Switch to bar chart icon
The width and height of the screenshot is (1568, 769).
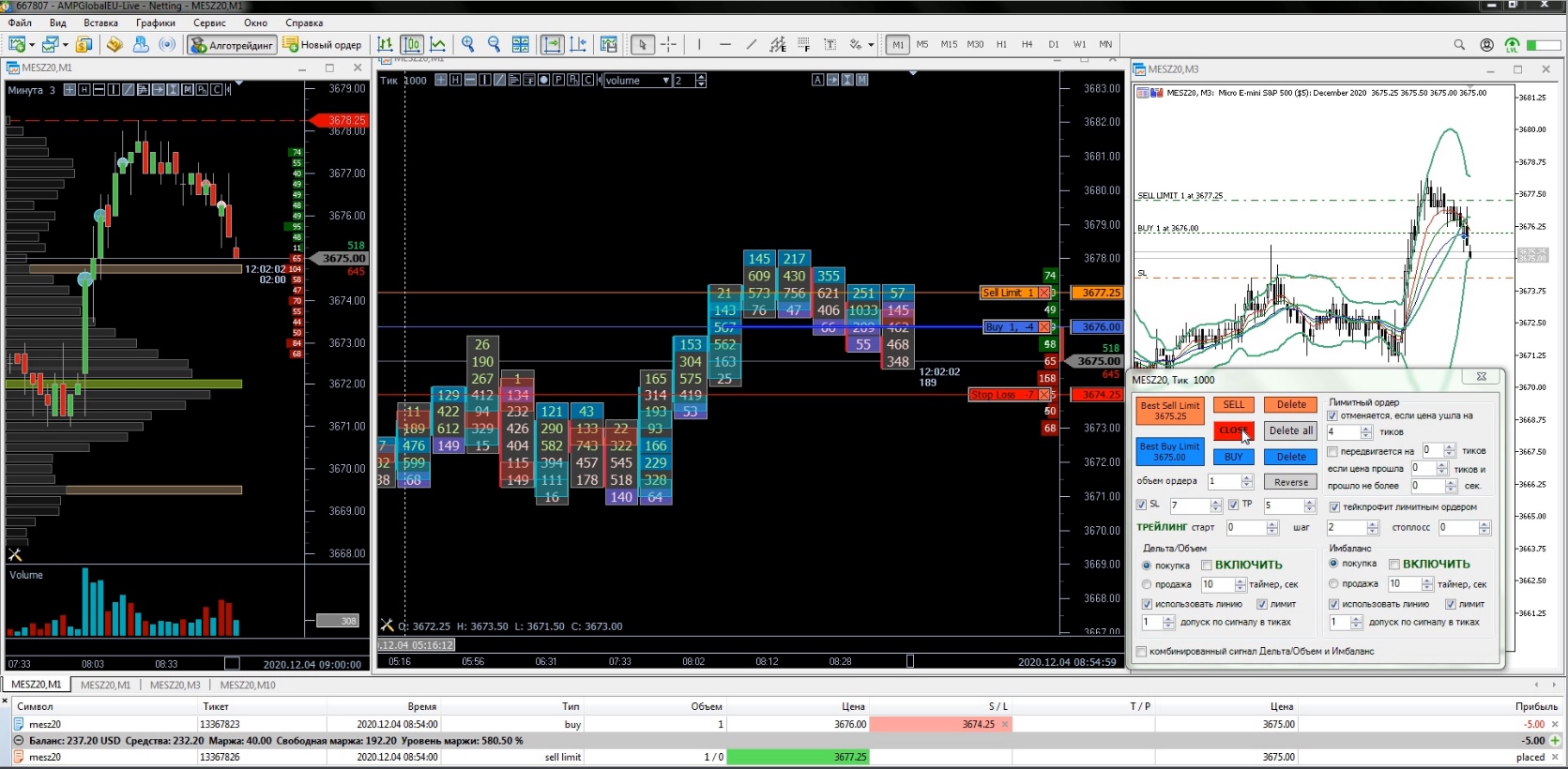tap(385, 44)
